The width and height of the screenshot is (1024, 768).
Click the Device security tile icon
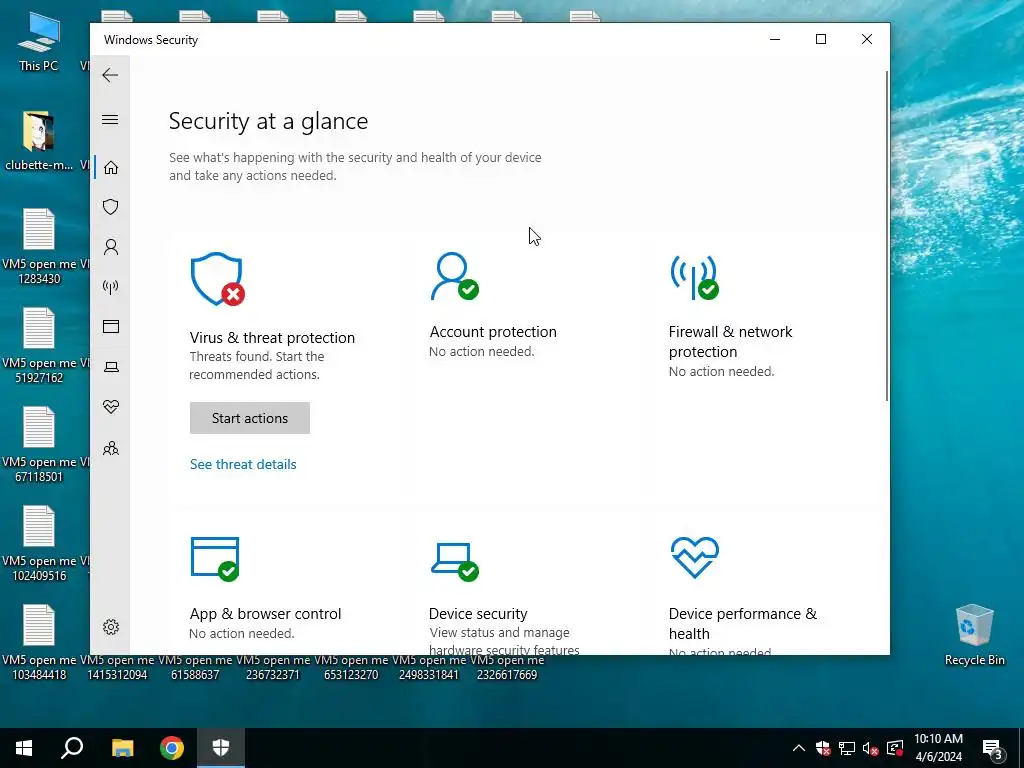(455, 561)
